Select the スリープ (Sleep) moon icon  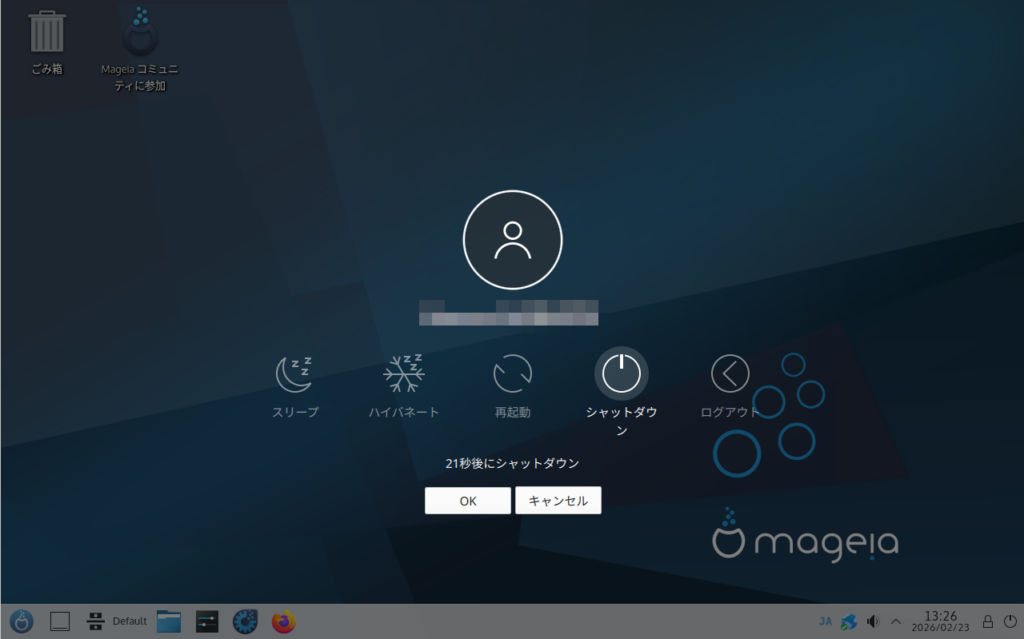coord(295,374)
